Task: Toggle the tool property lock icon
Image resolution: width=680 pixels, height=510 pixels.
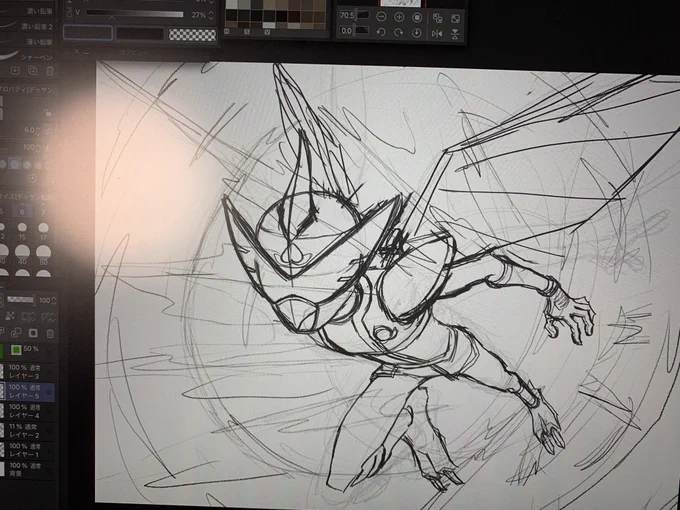Action: tap(48, 113)
